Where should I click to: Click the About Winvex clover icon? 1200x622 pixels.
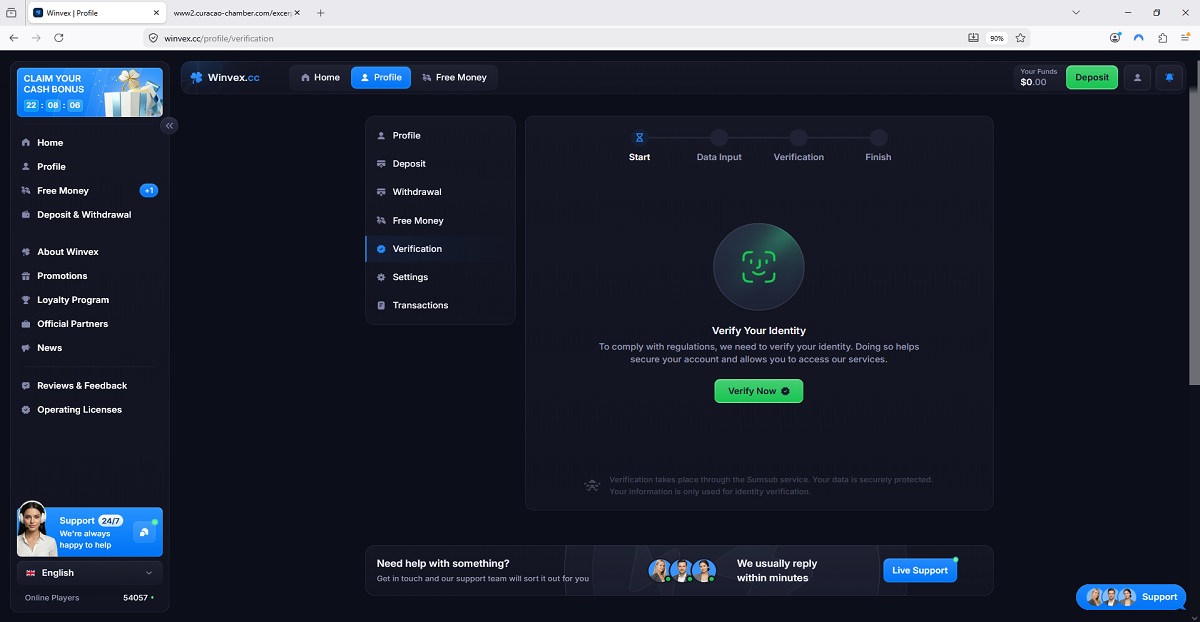(x=26, y=252)
